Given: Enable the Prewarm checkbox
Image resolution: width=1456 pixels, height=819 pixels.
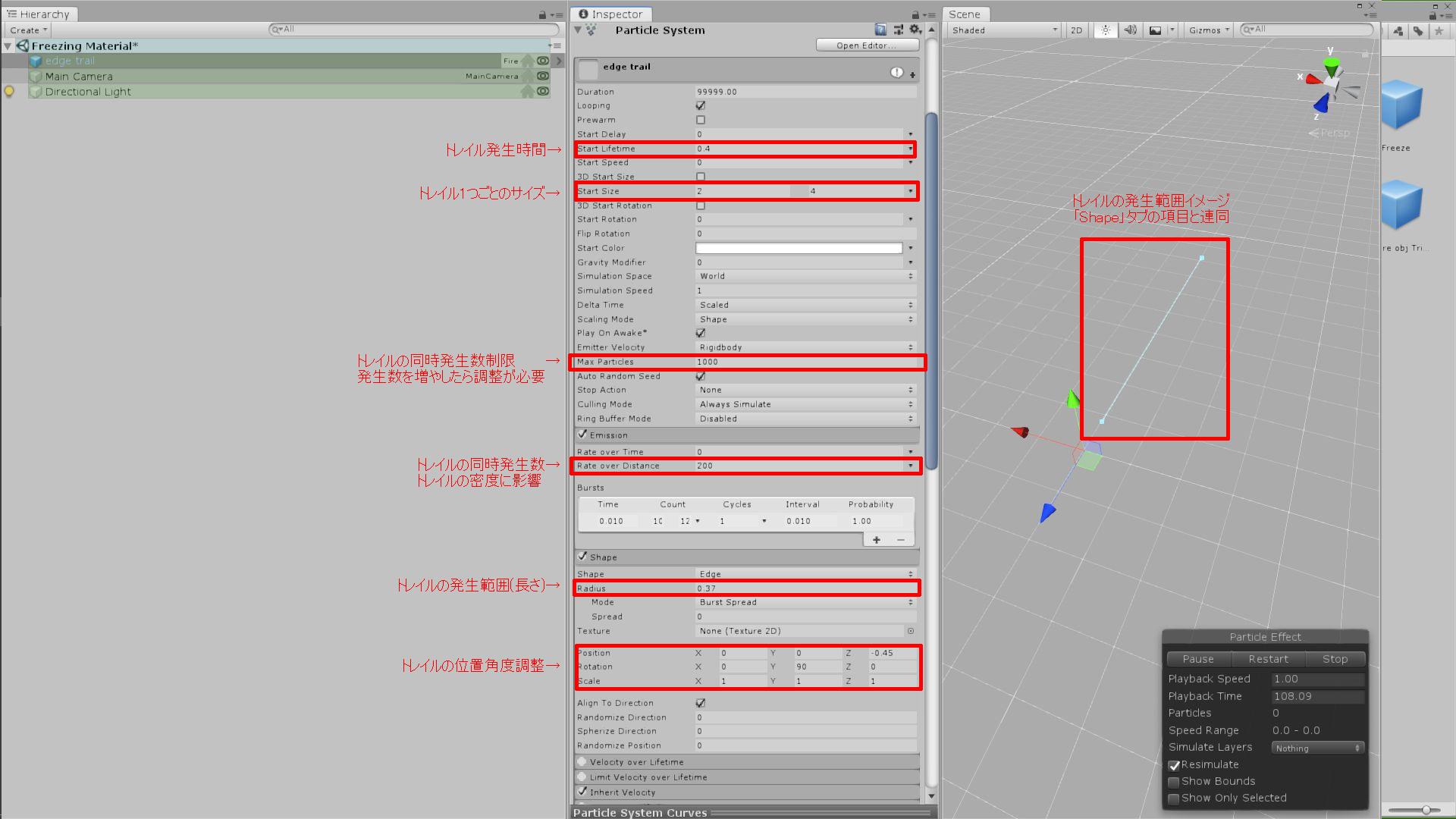Looking at the screenshot, I should pyautogui.click(x=701, y=120).
